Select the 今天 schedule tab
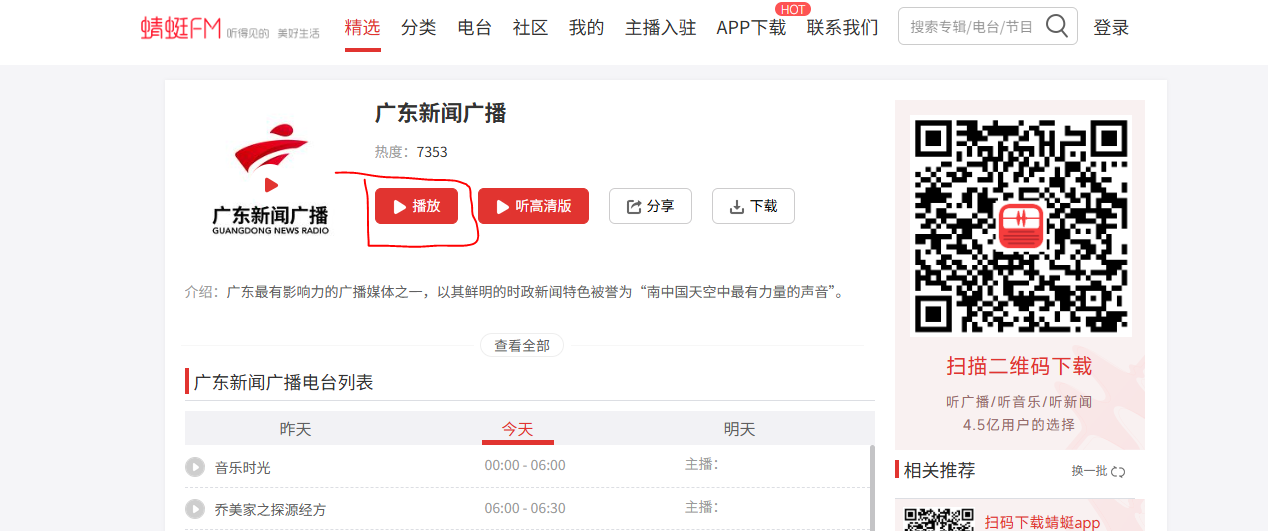The width and height of the screenshot is (1268, 531). [x=517, y=429]
